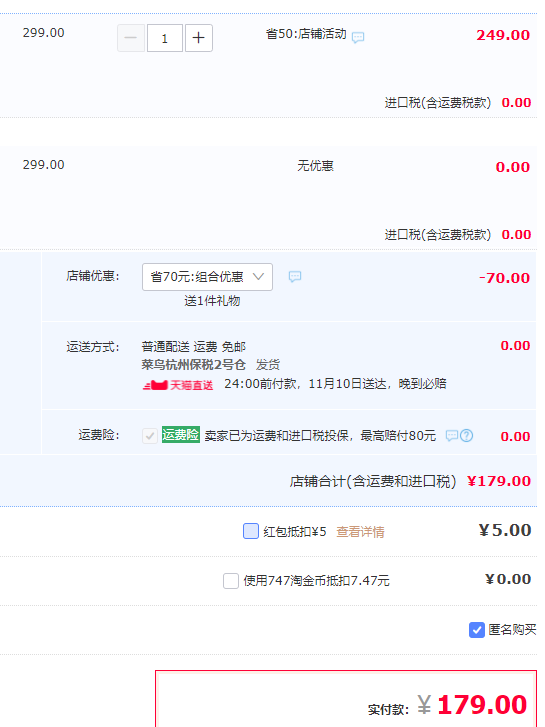Click the 运费险 question mark help icon

[x=467, y=435]
